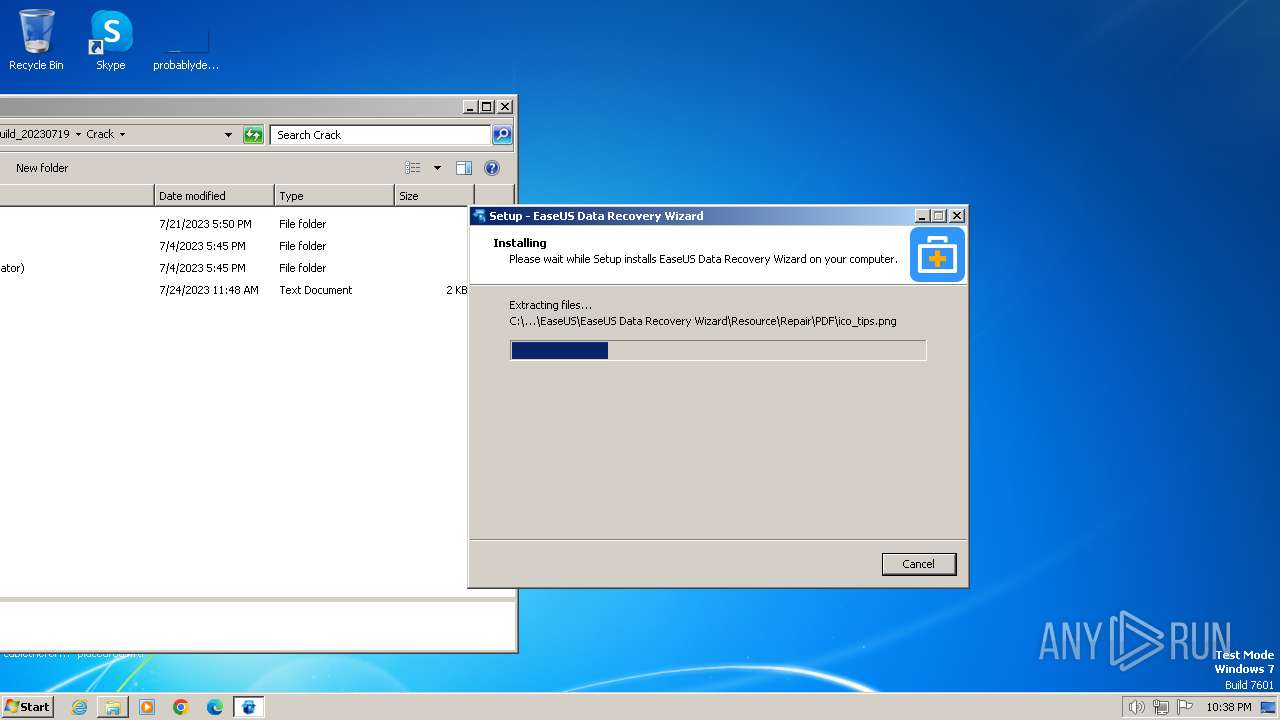Screen dimensions: 1280x720
Task: Open the Action Center flag icon
Action: [1185, 707]
